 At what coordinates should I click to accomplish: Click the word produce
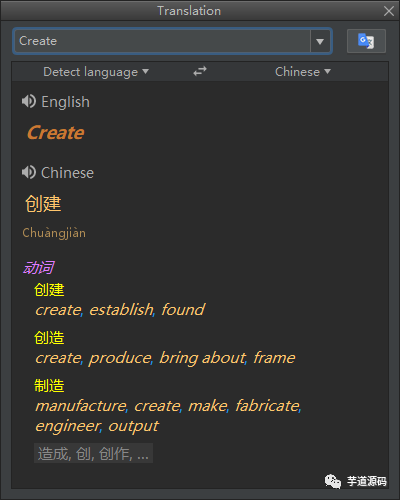[x=120, y=358]
